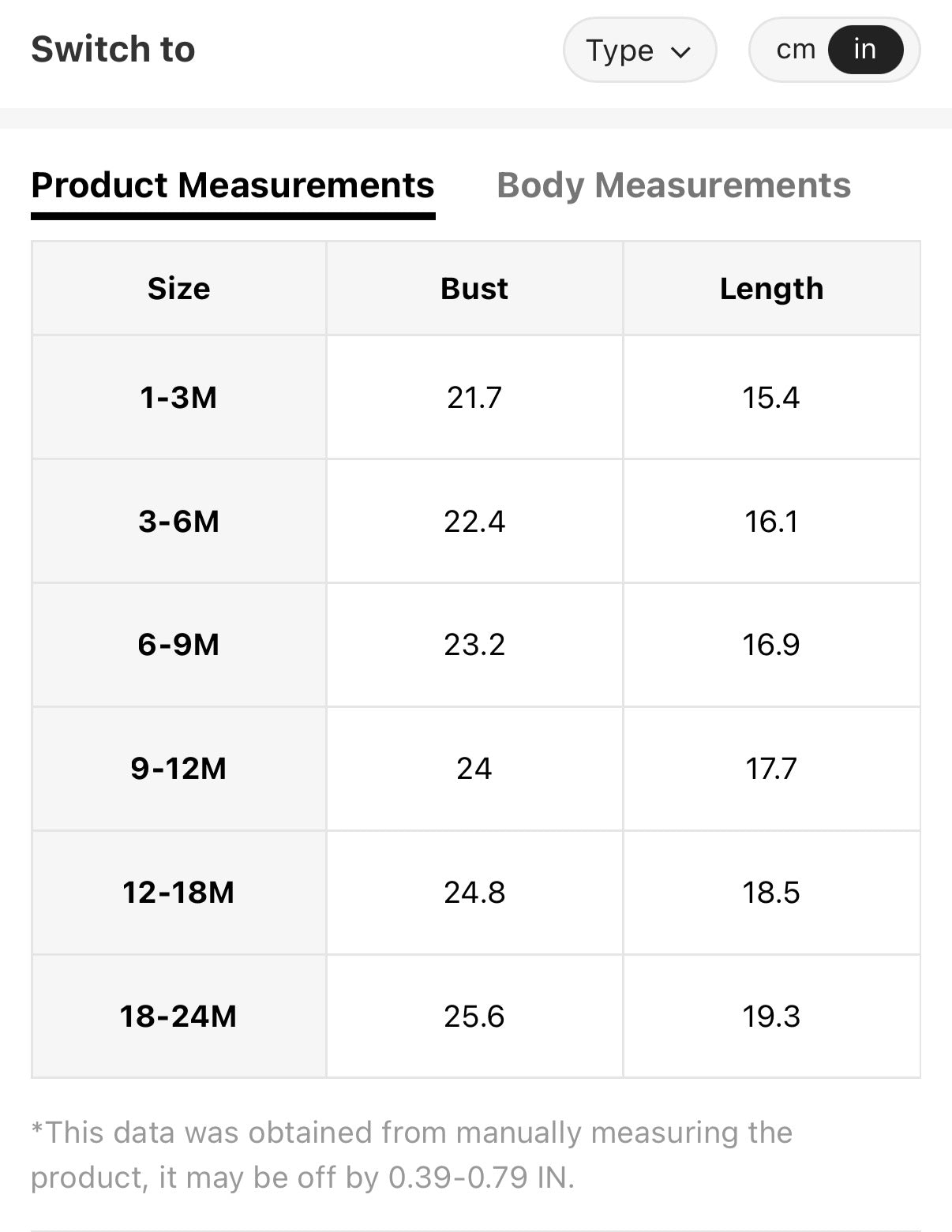This screenshot has width=952, height=1232.
Task: Click the manual measurement disclaimer text
Action: click(411, 1155)
